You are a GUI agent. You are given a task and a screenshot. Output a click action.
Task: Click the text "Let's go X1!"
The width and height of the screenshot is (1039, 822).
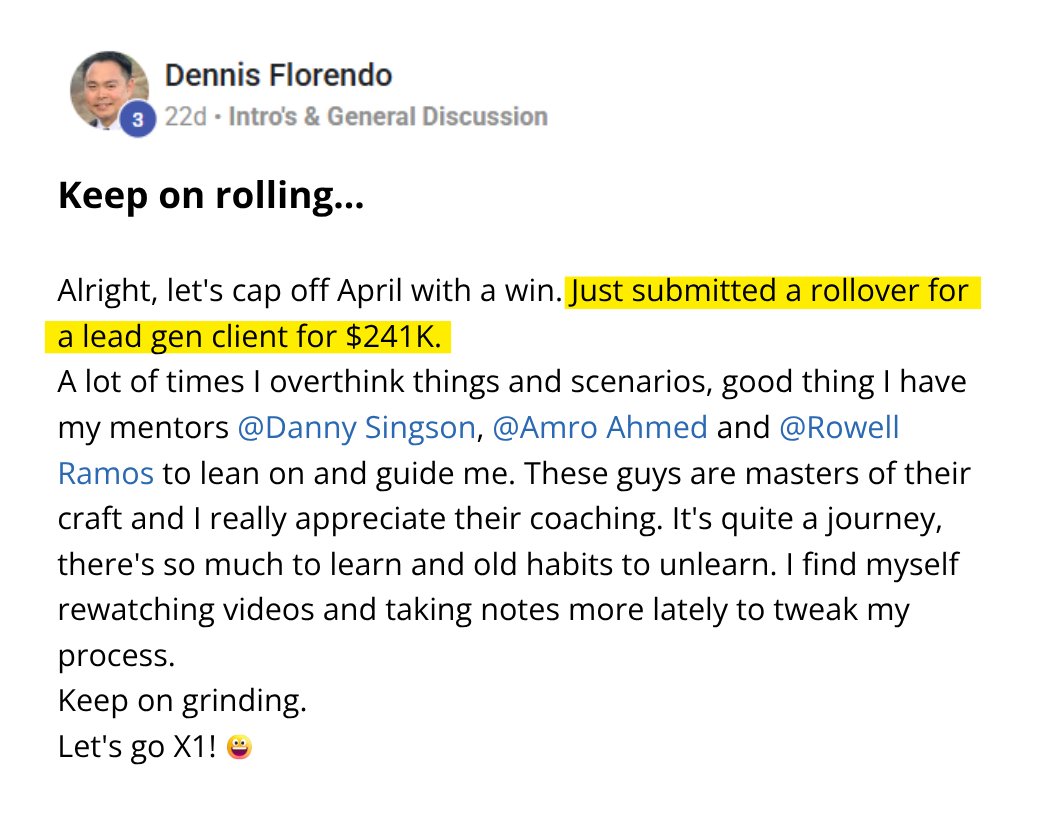point(137,746)
